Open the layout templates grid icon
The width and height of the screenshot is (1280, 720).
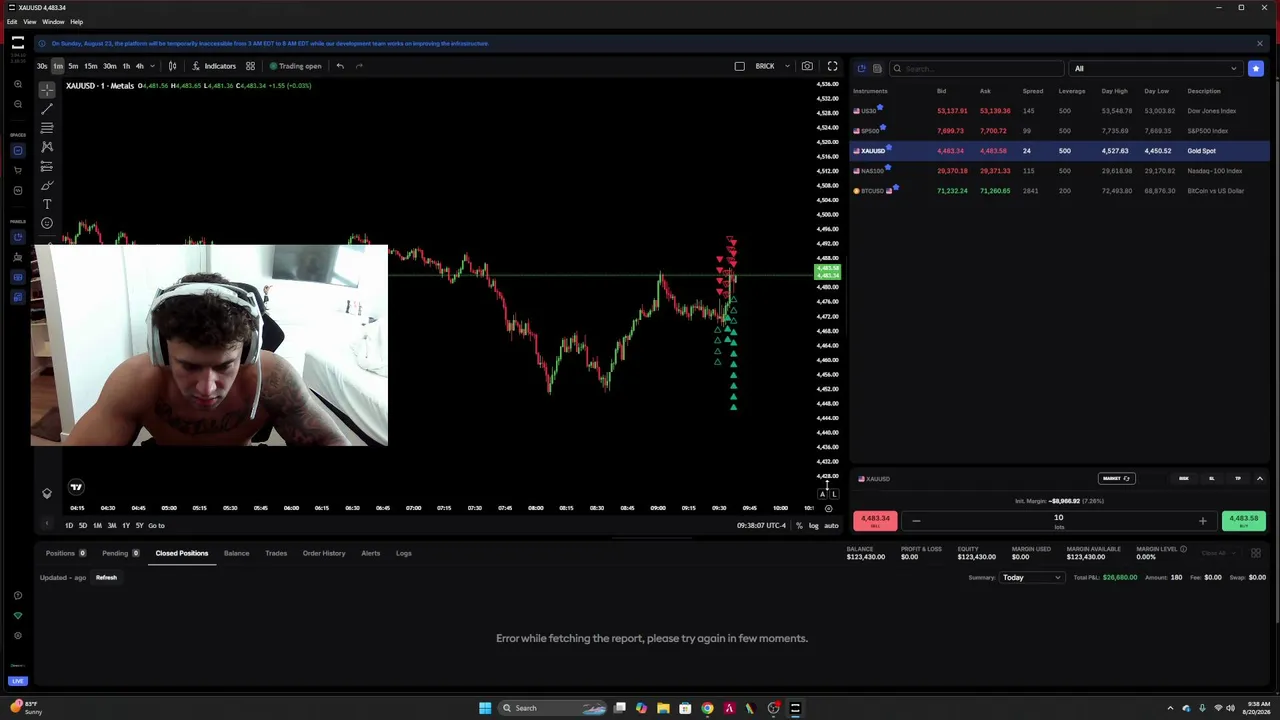(250, 66)
